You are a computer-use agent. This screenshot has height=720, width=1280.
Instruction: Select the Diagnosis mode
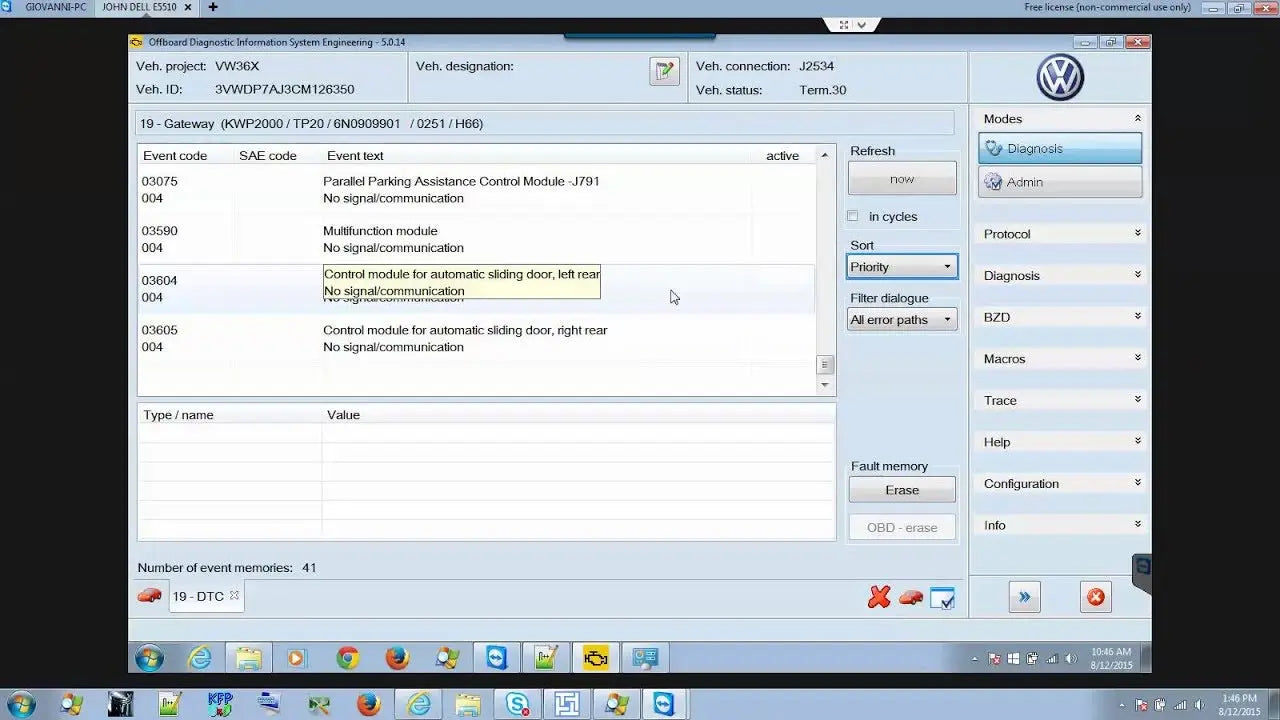[x=1060, y=148]
